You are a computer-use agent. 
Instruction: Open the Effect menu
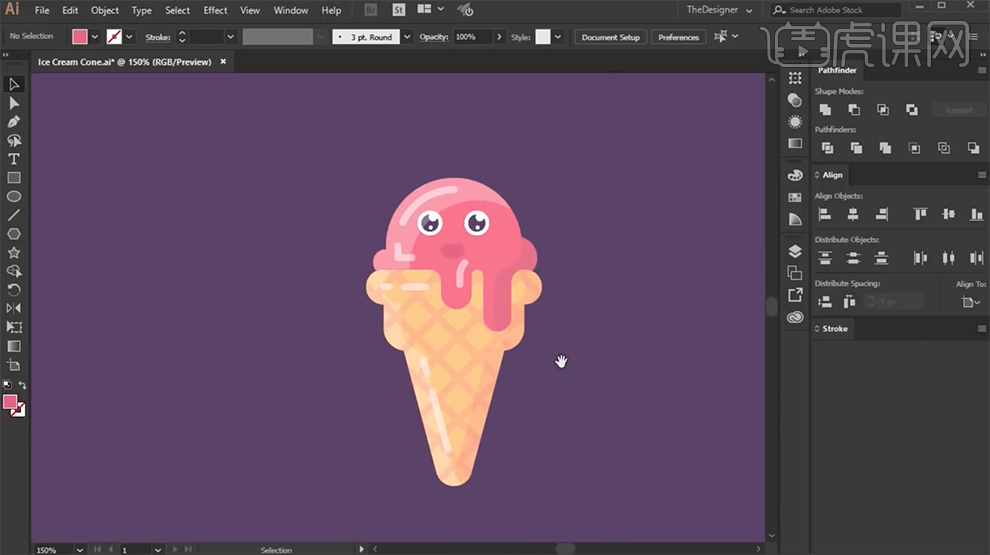coord(215,10)
